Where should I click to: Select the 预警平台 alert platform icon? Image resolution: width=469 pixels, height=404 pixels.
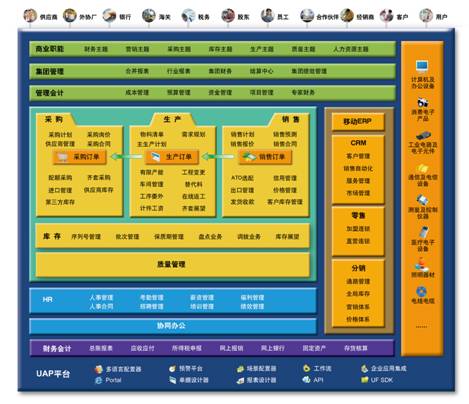point(172,368)
